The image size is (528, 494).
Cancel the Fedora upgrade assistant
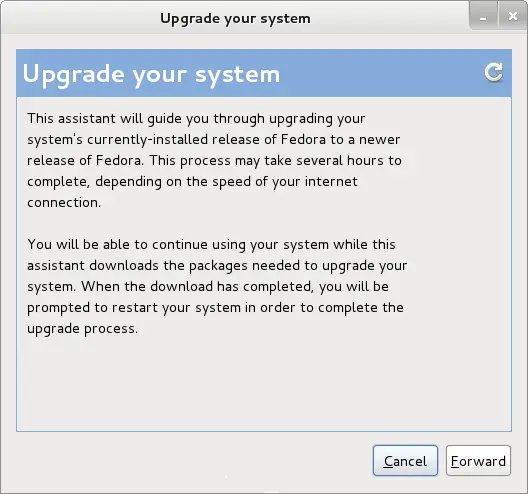tap(405, 461)
